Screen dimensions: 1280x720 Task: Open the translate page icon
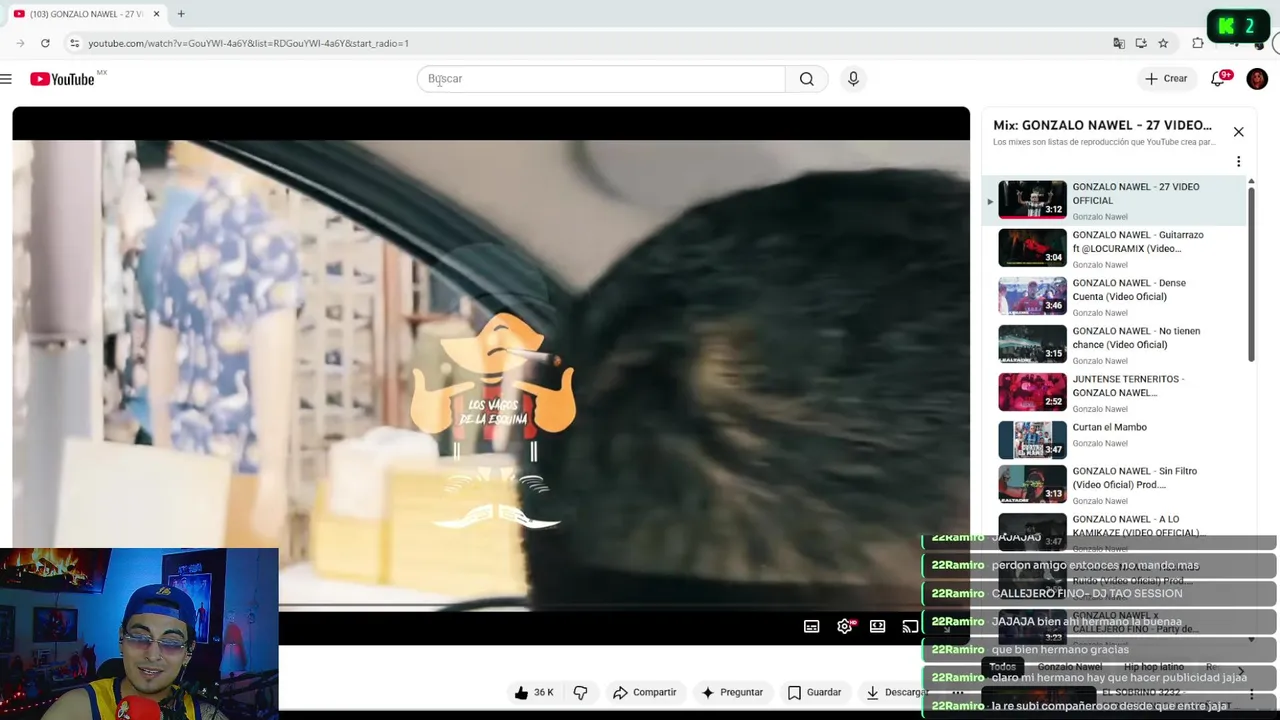pos(1119,43)
